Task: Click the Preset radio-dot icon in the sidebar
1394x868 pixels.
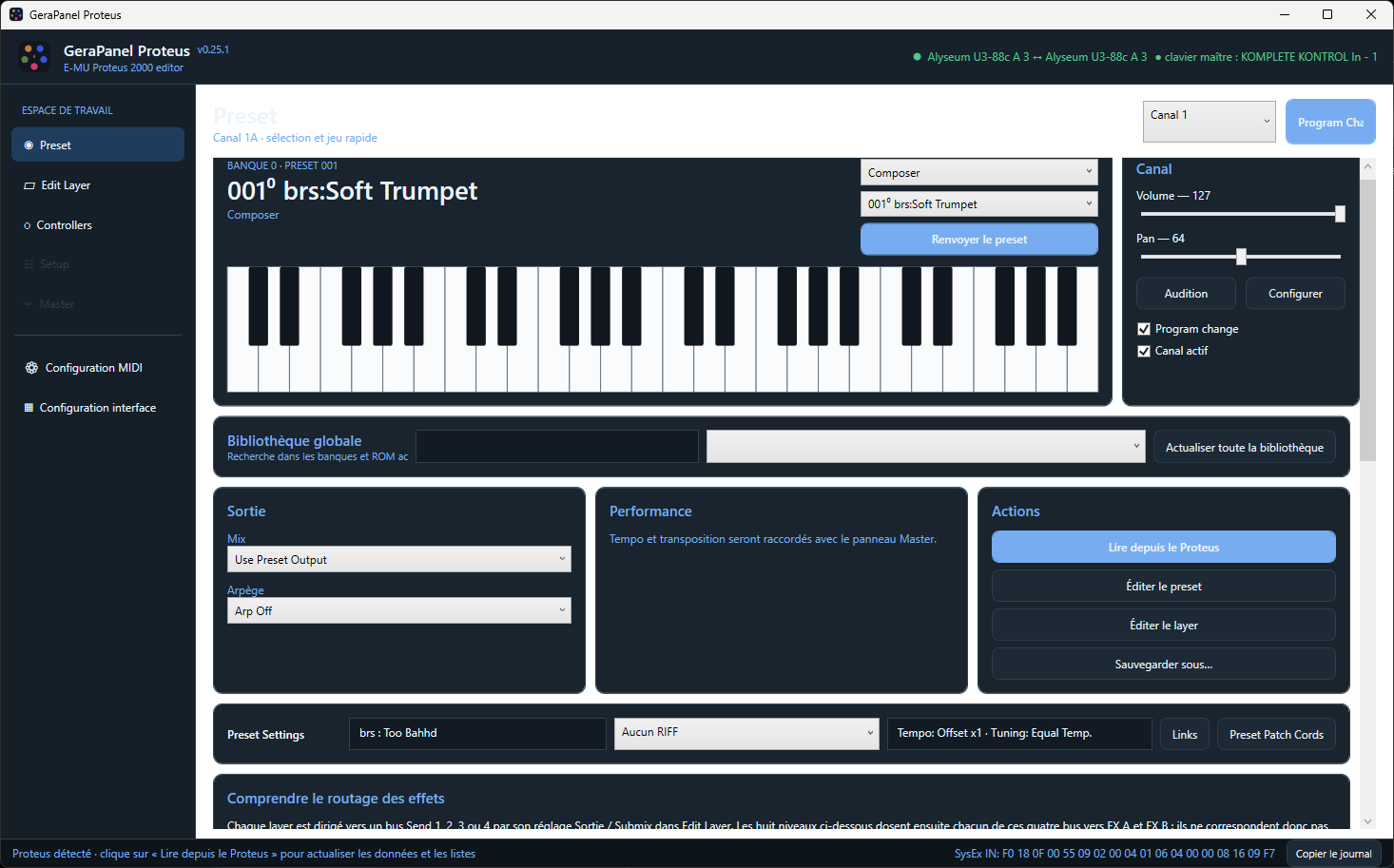Action: pyautogui.click(x=29, y=145)
